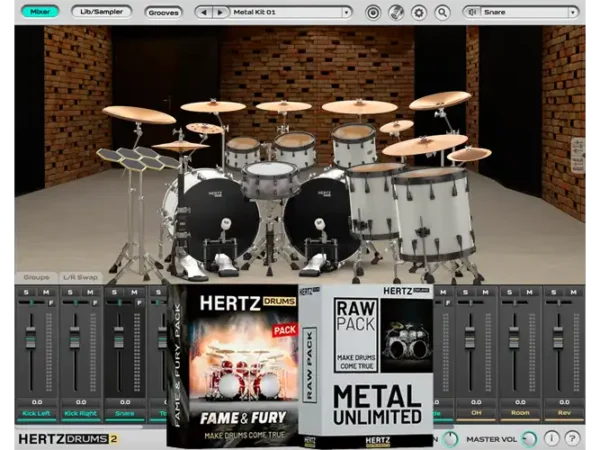Image resolution: width=600 pixels, height=450 pixels.
Task: Click the circular target icon beside preset box
Action: [x=373, y=13]
